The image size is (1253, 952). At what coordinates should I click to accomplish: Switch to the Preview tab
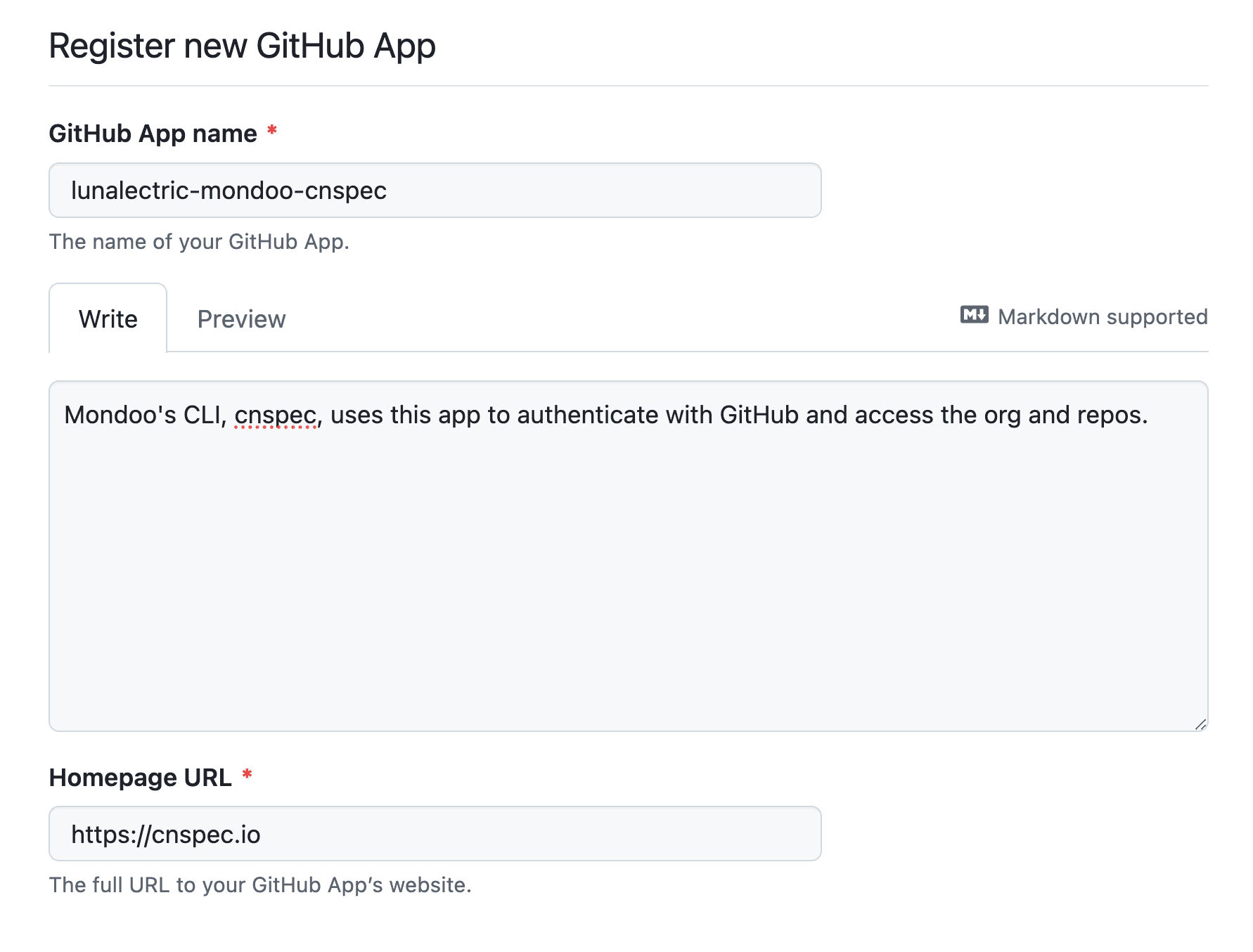pos(241,319)
